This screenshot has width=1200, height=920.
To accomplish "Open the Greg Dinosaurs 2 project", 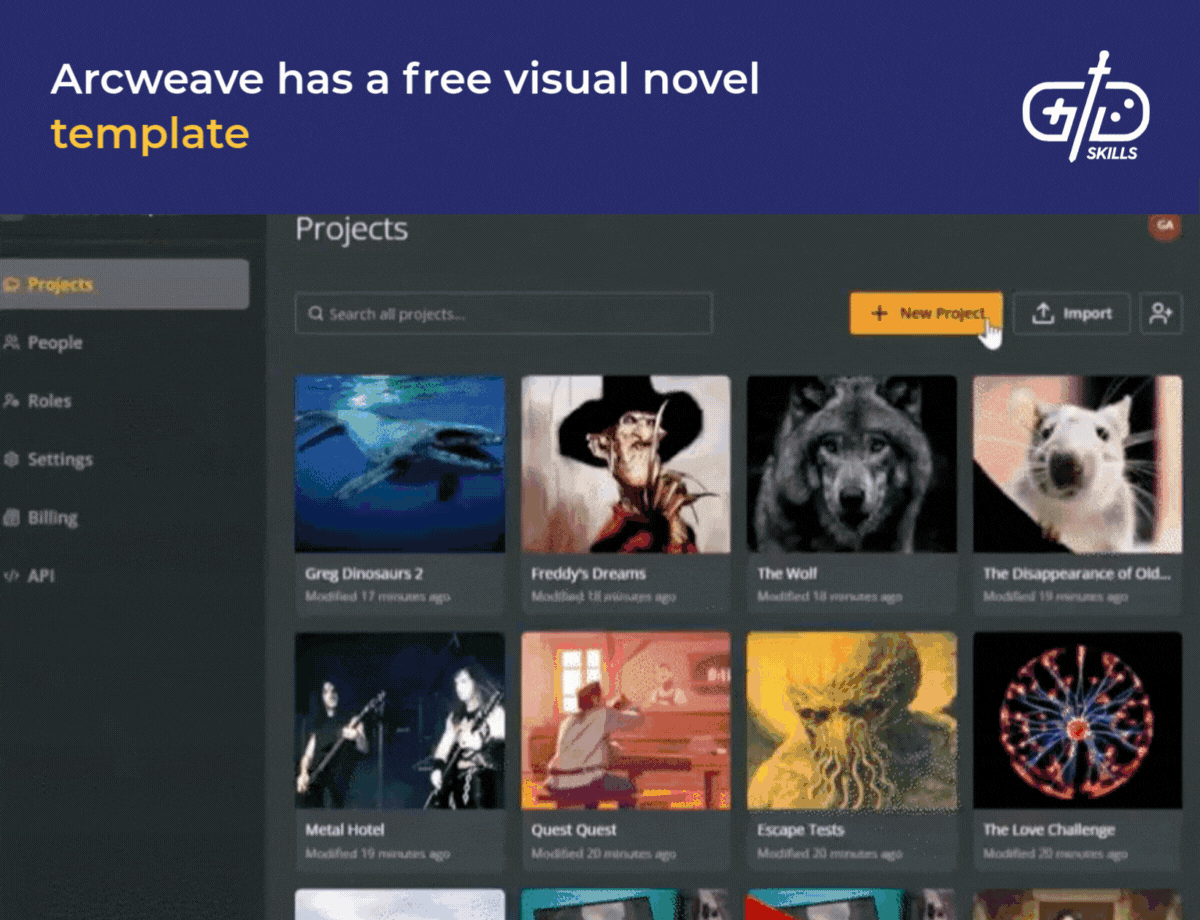I will (400, 465).
